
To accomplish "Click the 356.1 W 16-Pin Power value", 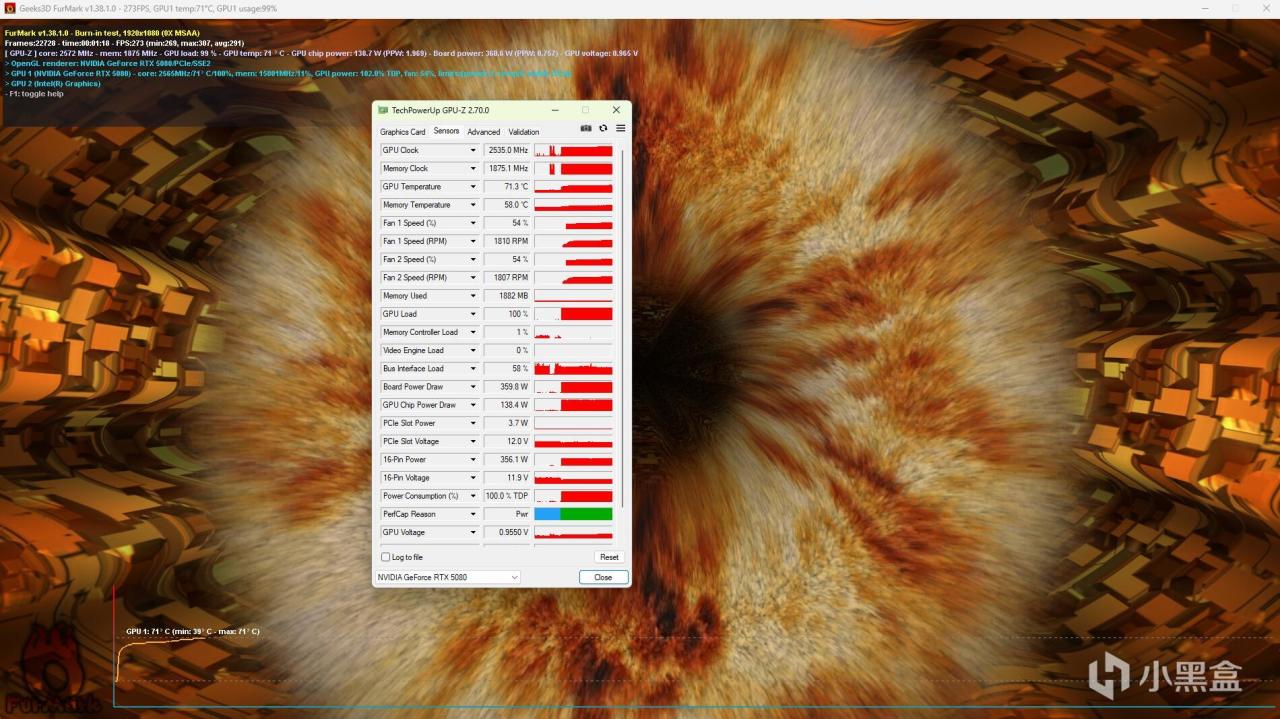I will (x=507, y=459).
